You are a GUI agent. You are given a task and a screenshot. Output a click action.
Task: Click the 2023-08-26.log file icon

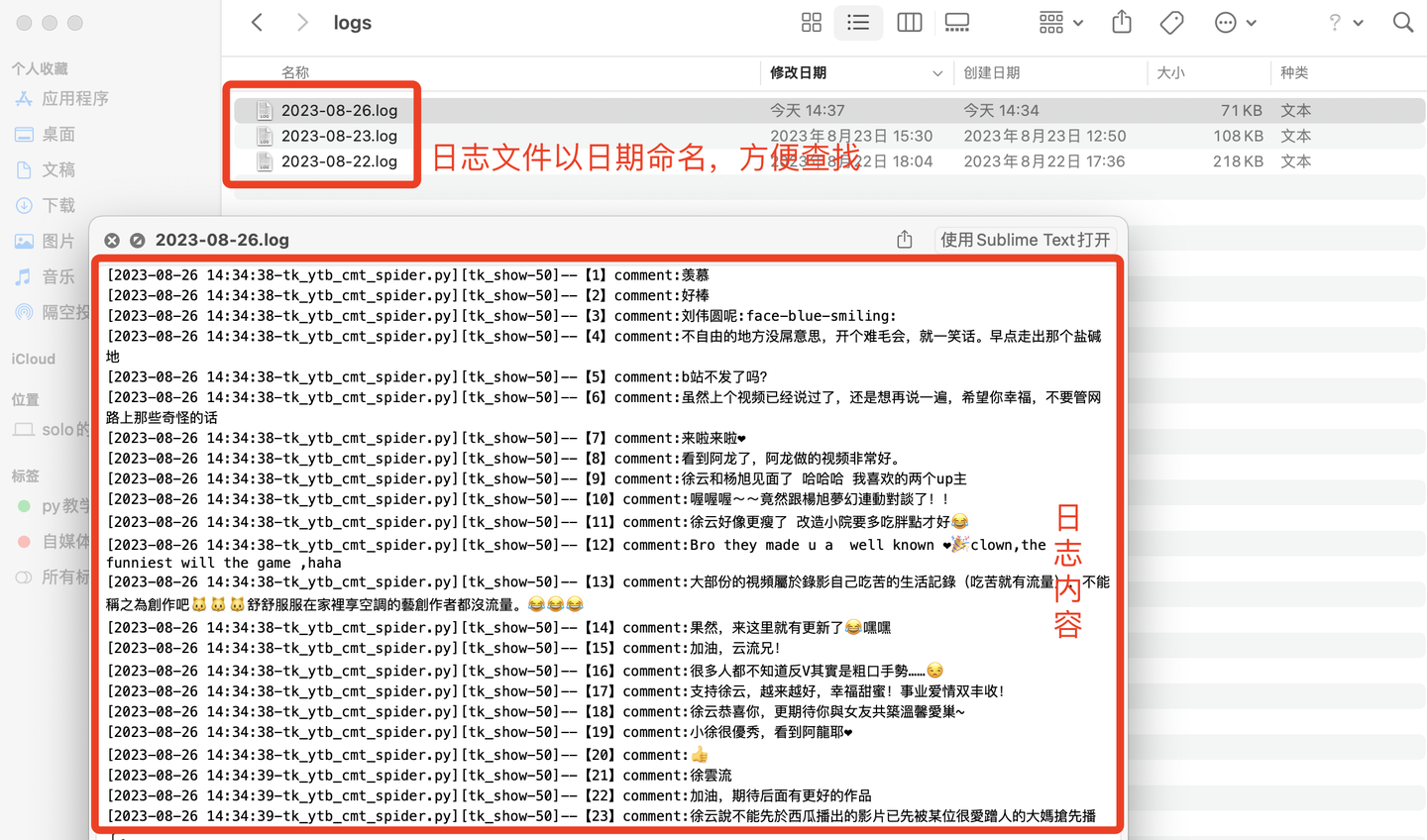(264, 110)
